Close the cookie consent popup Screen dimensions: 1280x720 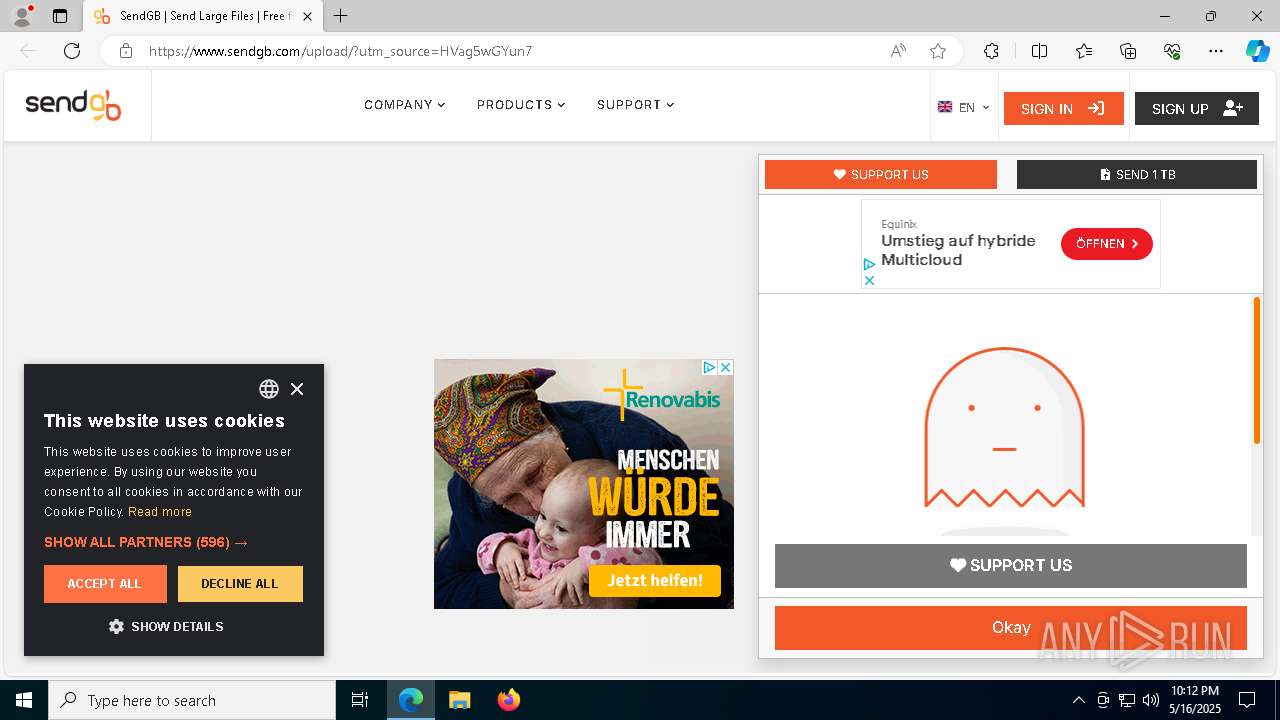(x=297, y=389)
